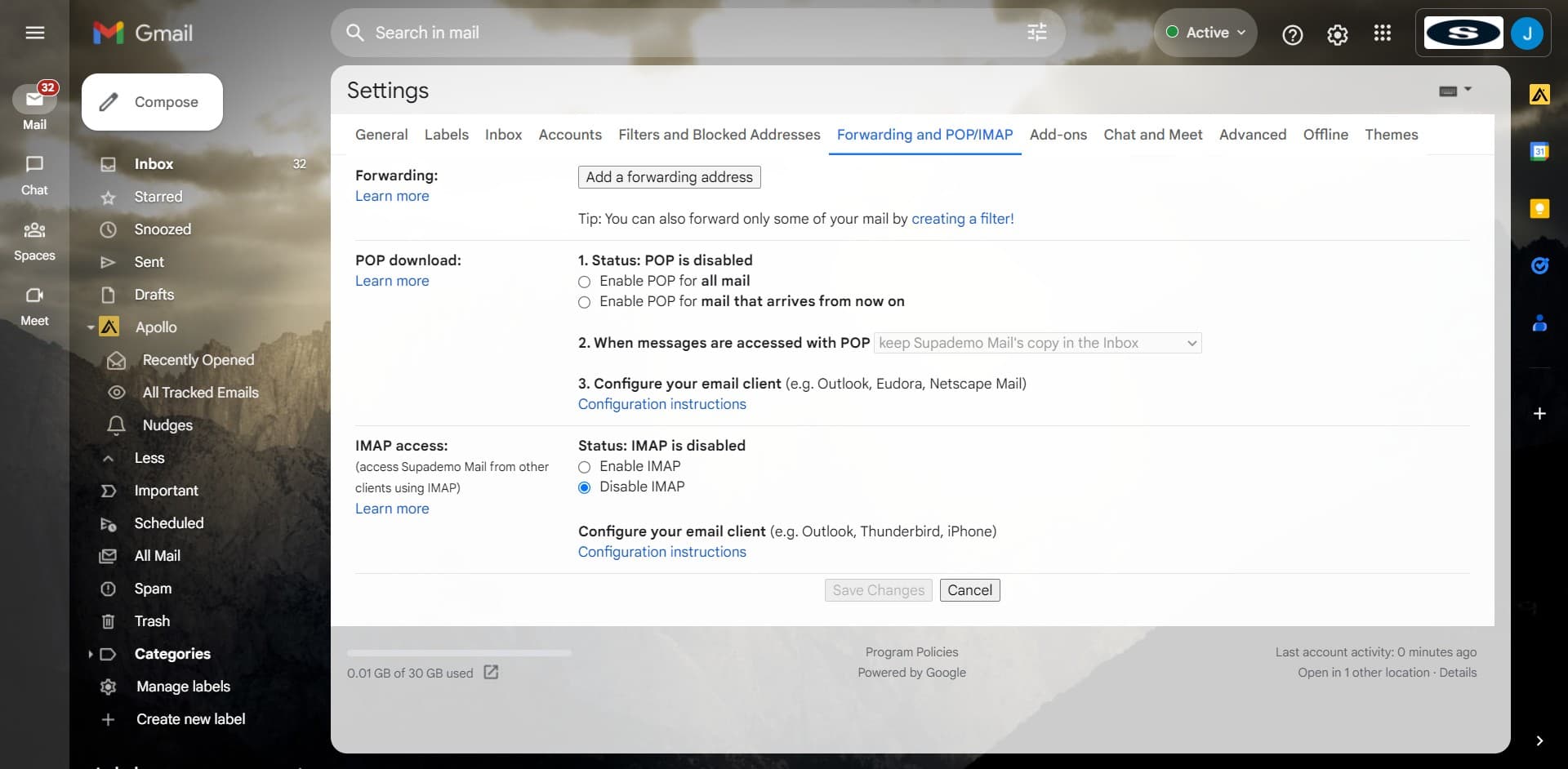The image size is (1568, 769).
Task: Select Enable IMAP
Action: pyautogui.click(x=585, y=467)
